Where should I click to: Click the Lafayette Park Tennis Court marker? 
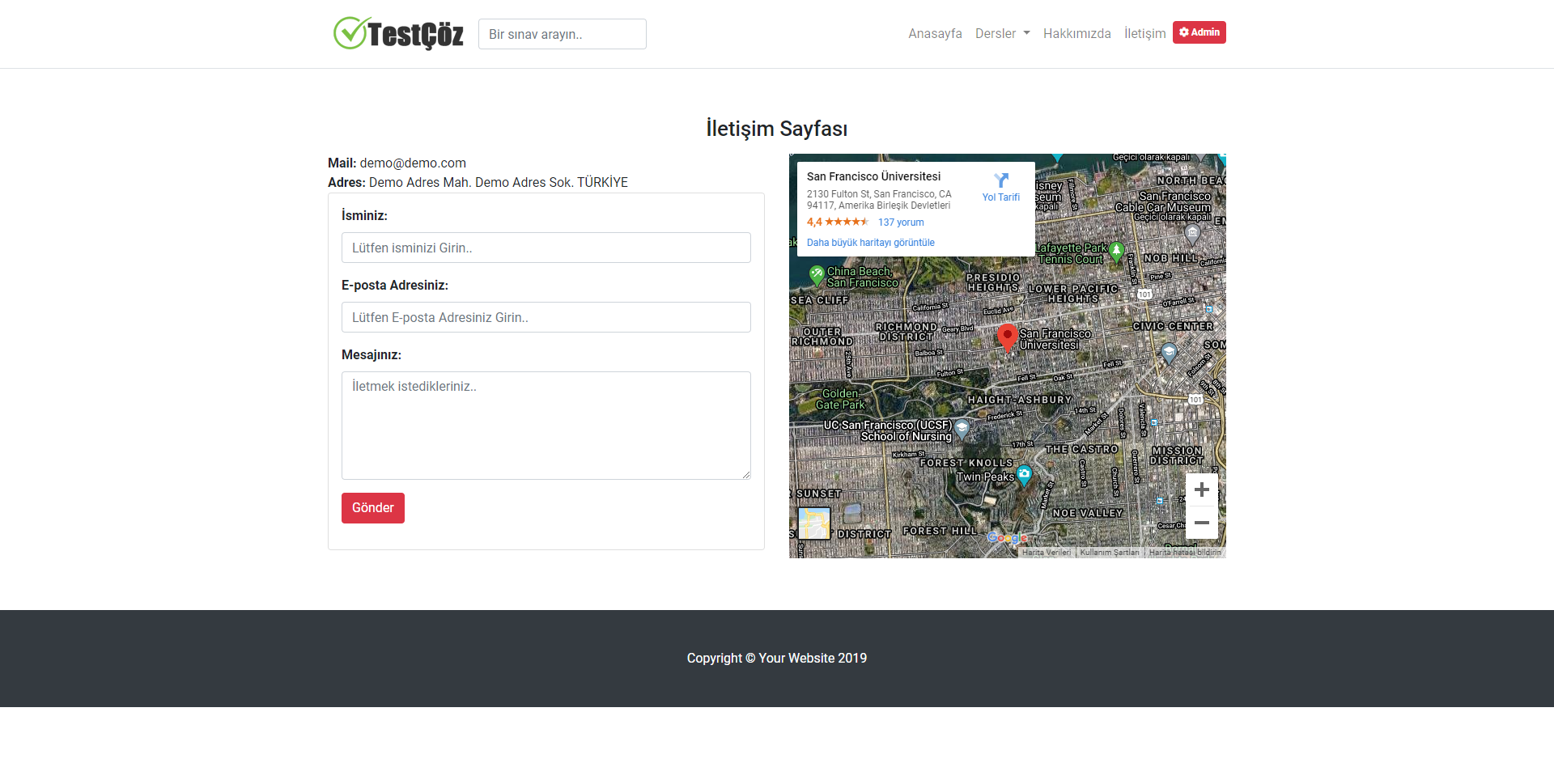[x=1117, y=252]
